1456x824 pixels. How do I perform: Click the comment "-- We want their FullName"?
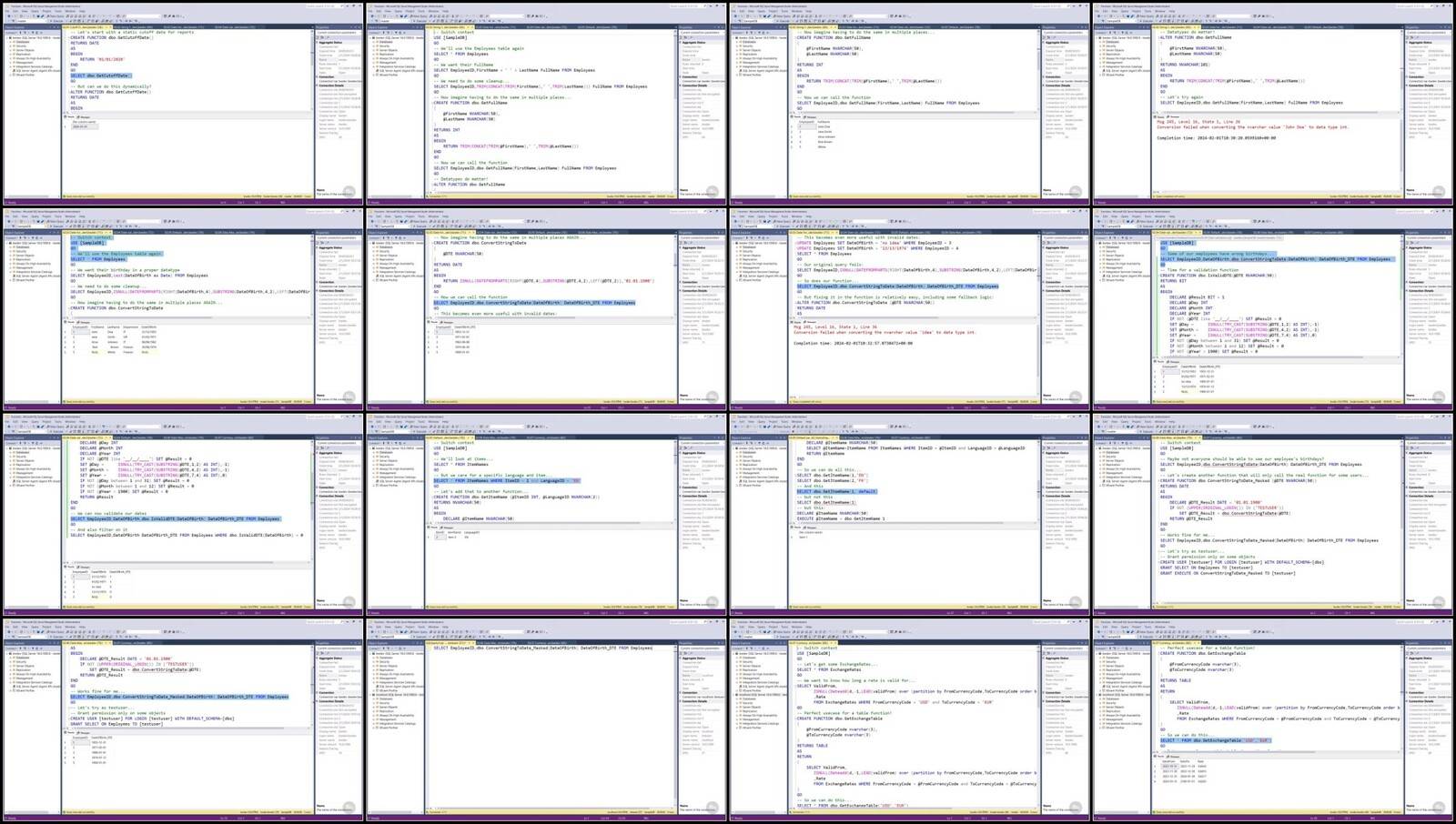click(x=464, y=65)
